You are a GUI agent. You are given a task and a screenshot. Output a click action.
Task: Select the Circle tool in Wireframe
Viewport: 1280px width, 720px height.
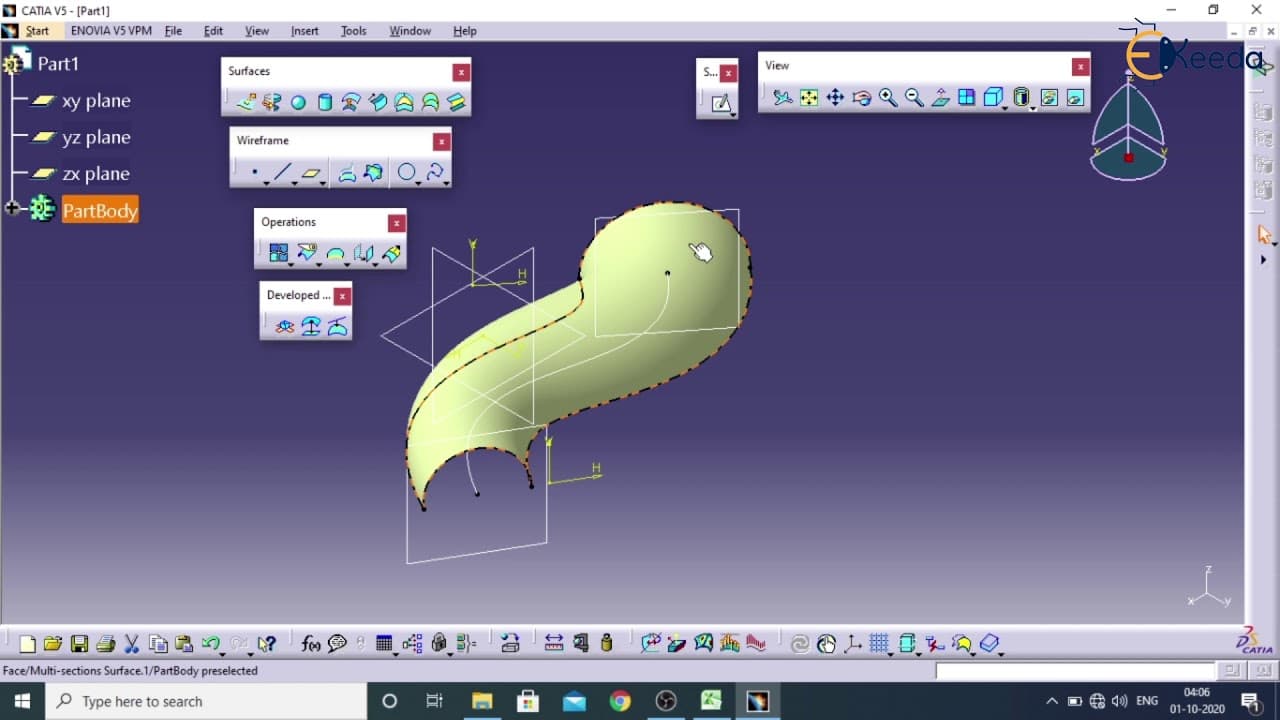point(406,172)
